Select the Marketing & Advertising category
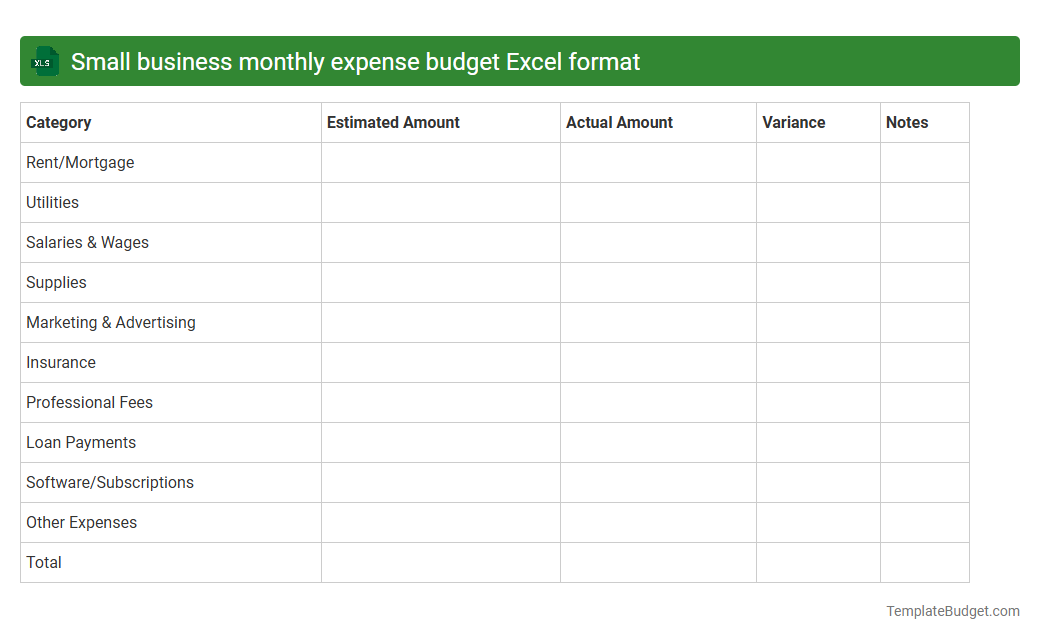This screenshot has width=1040, height=640. pyautogui.click(x=110, y=322)
